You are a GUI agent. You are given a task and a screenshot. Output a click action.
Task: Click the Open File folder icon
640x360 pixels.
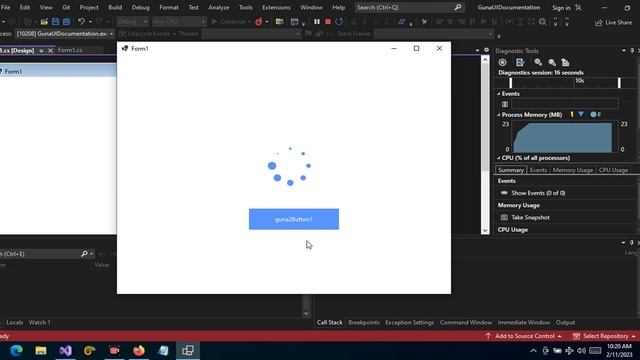44,22
